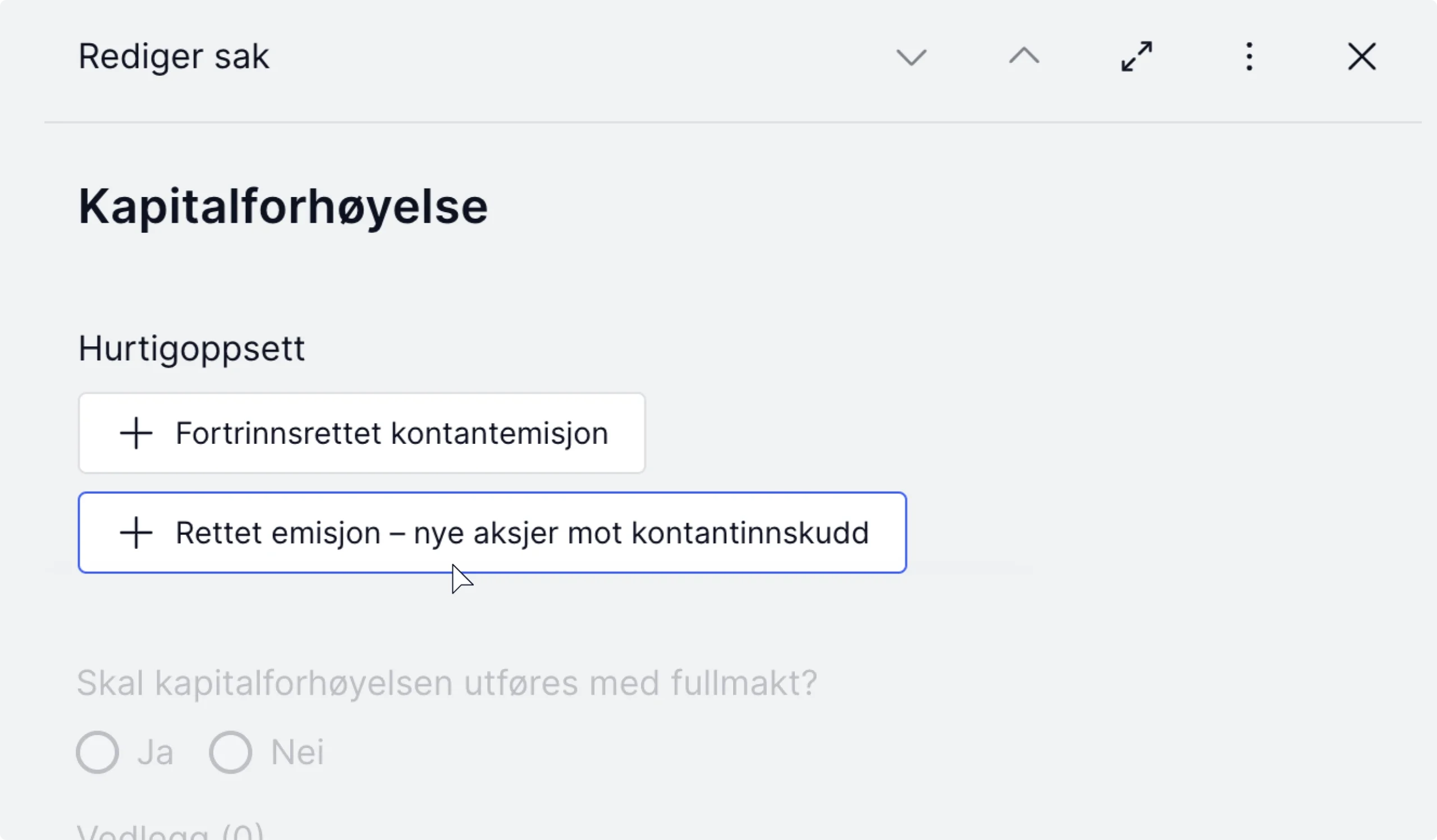Go to previous case with up chevron
The width and height of the screenshot is (1437, 840).
[1024, 56]
